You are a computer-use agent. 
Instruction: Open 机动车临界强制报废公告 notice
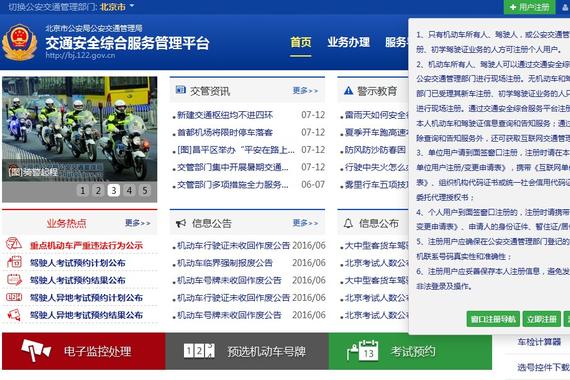pyautogui.click(x=225, y=263)
